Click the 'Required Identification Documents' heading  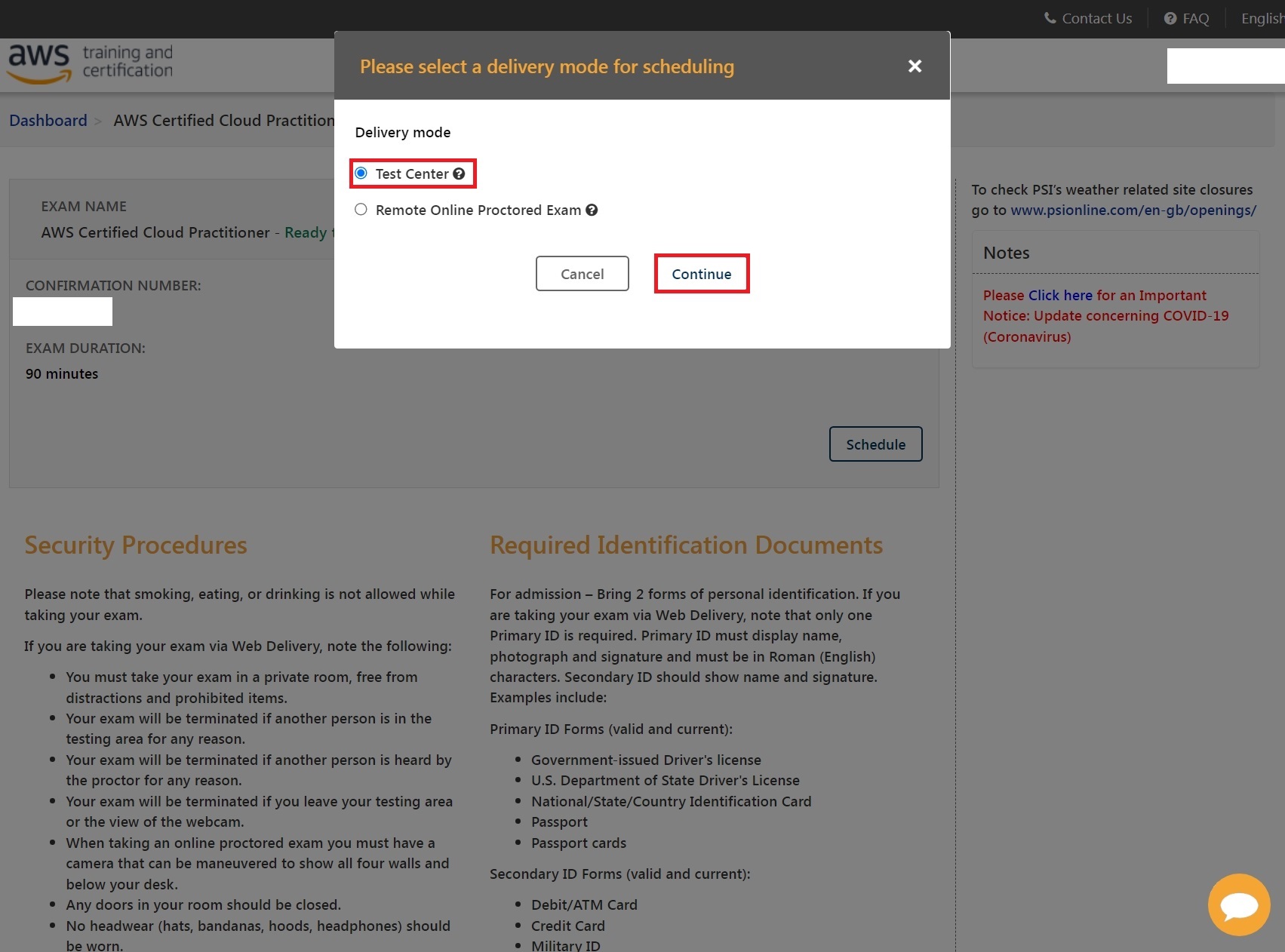tap(686, 545)
